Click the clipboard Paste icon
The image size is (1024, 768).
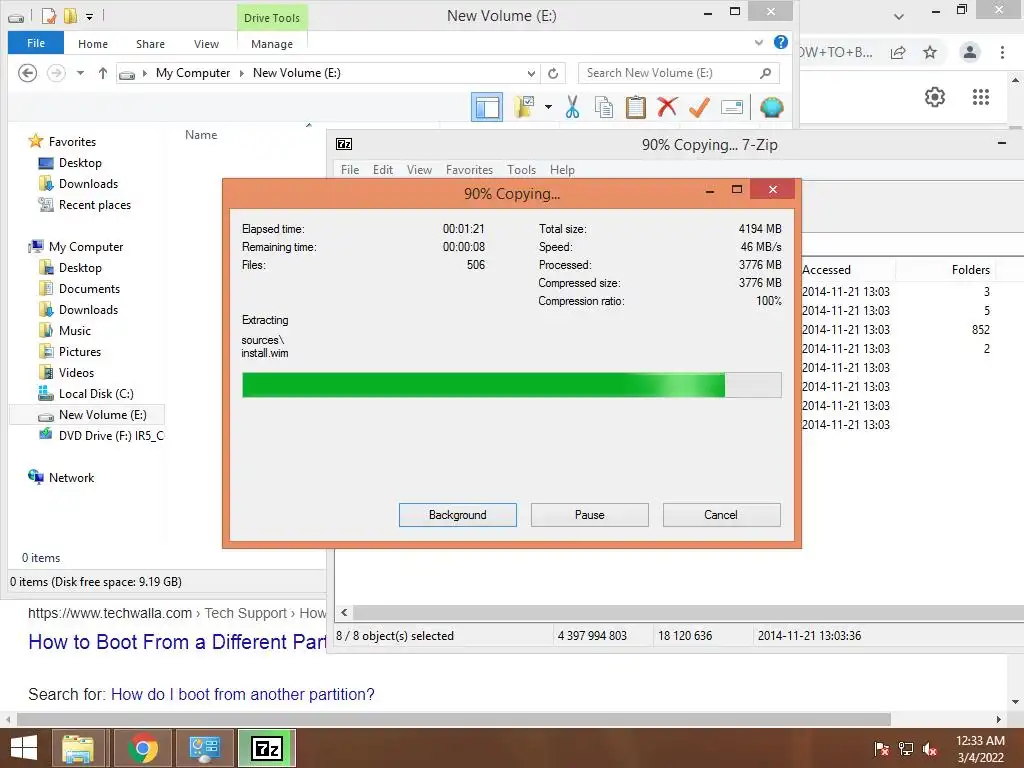(x=635, y=107)
